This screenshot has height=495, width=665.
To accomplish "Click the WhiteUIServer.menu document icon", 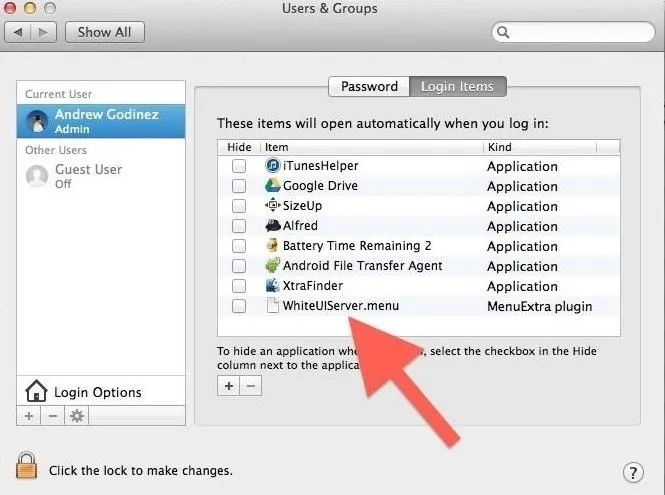I will (272, 305).
